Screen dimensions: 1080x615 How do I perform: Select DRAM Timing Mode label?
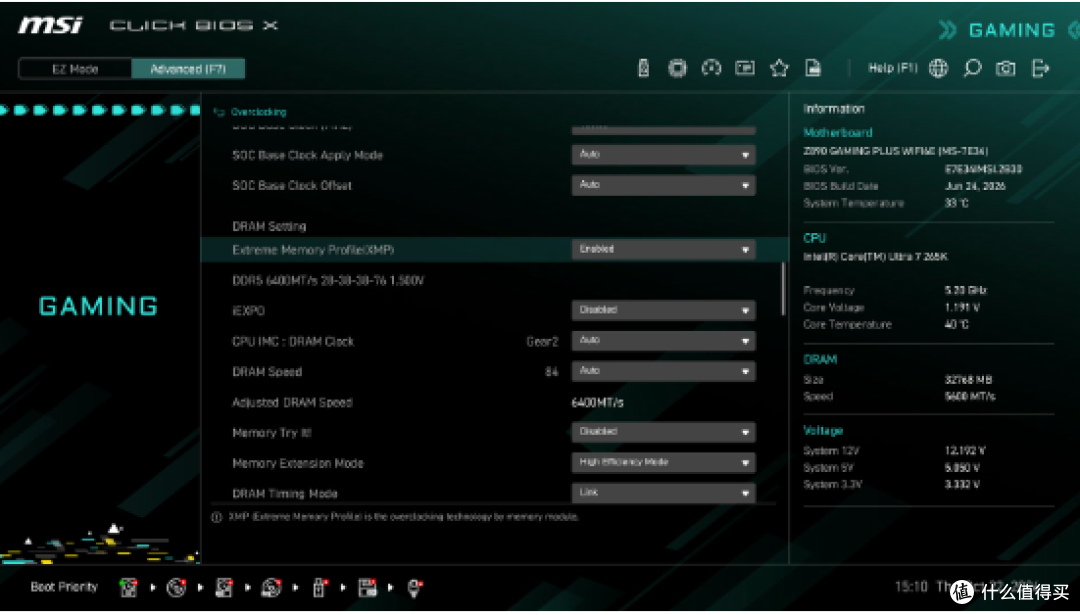pyautogui.click(x=284, y=493)
